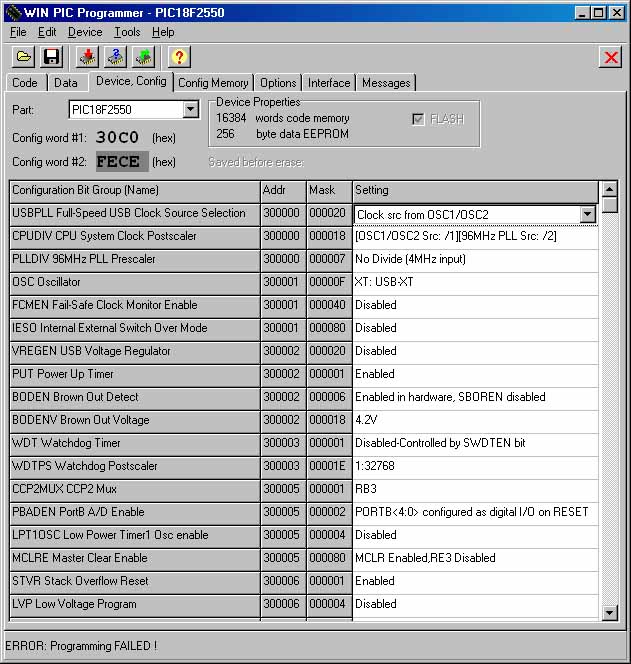Open the Messages tab

click(x=385, y=83)
